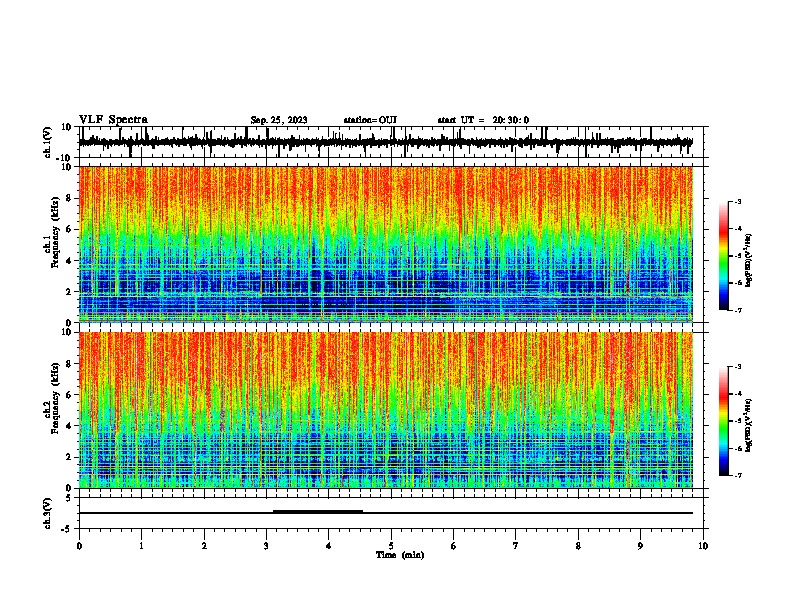Click time axis tick label "8"
This screenshot has height=612, width=792.
click(578, 546)
